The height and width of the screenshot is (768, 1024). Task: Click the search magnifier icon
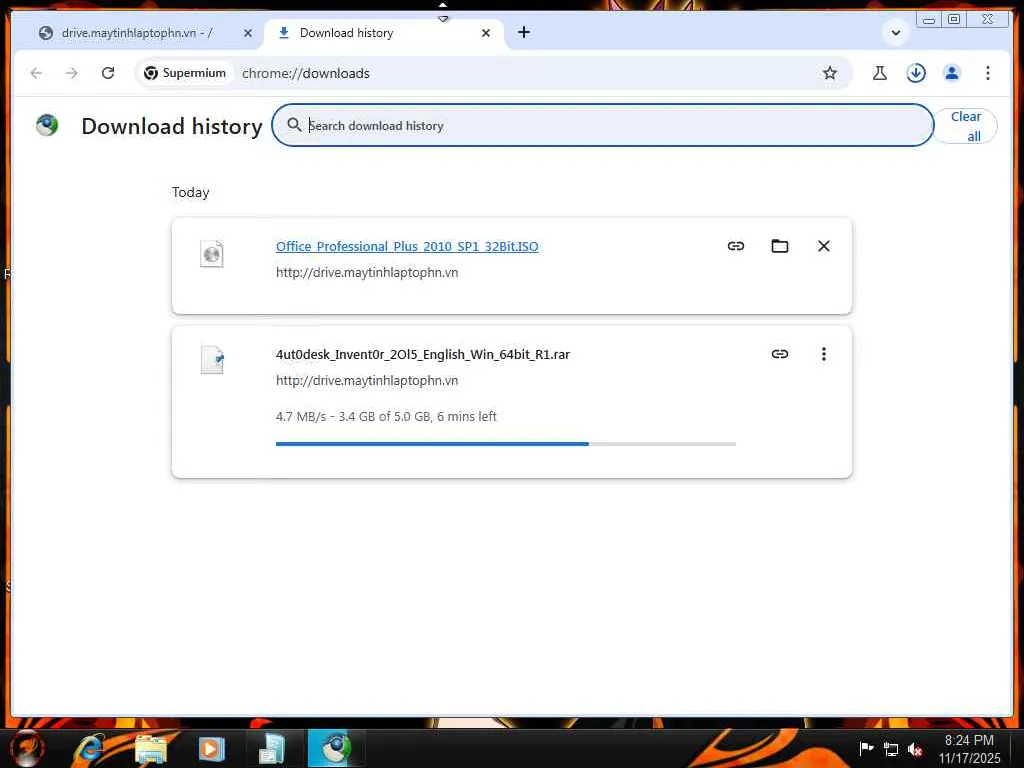tap(294, 125)
